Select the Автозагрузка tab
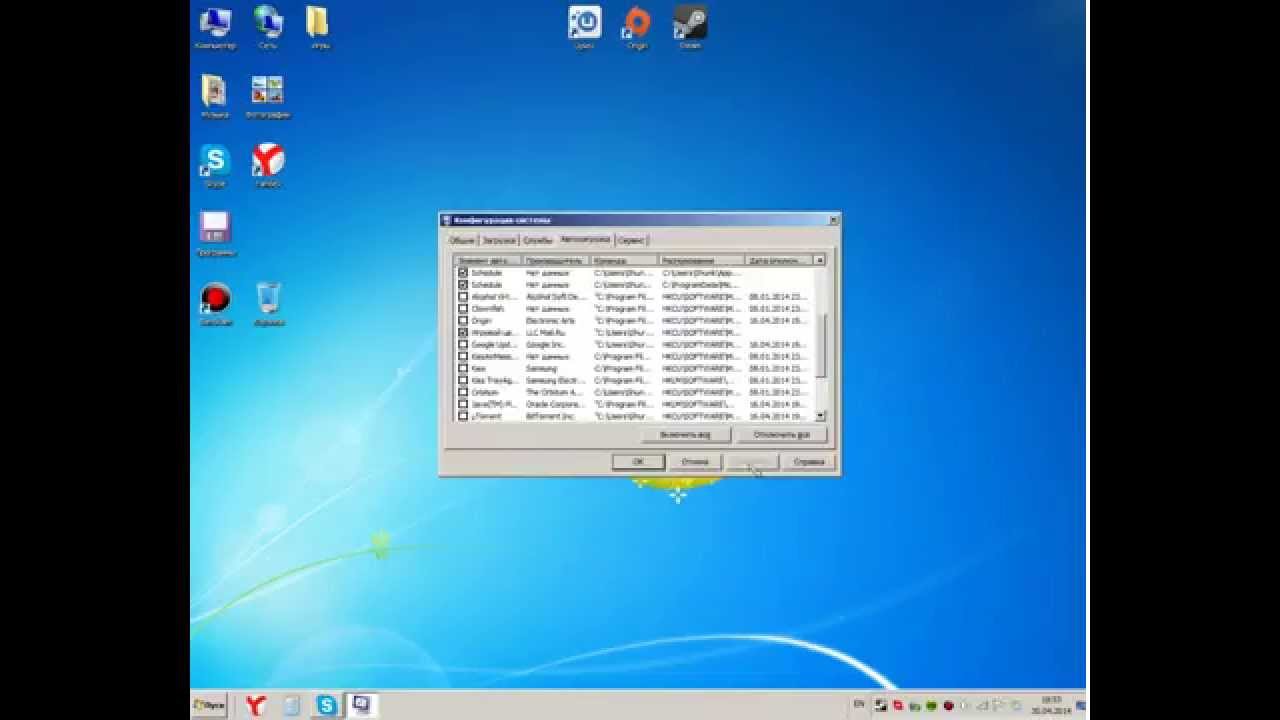Screen dimensions: 1280x720 click(x=585, y=240)
